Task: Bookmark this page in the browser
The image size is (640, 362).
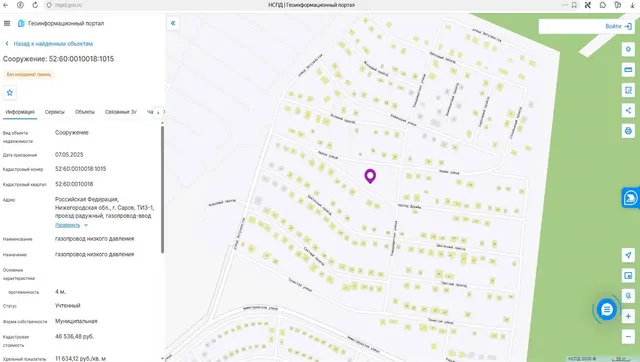Action: (574, 5)
